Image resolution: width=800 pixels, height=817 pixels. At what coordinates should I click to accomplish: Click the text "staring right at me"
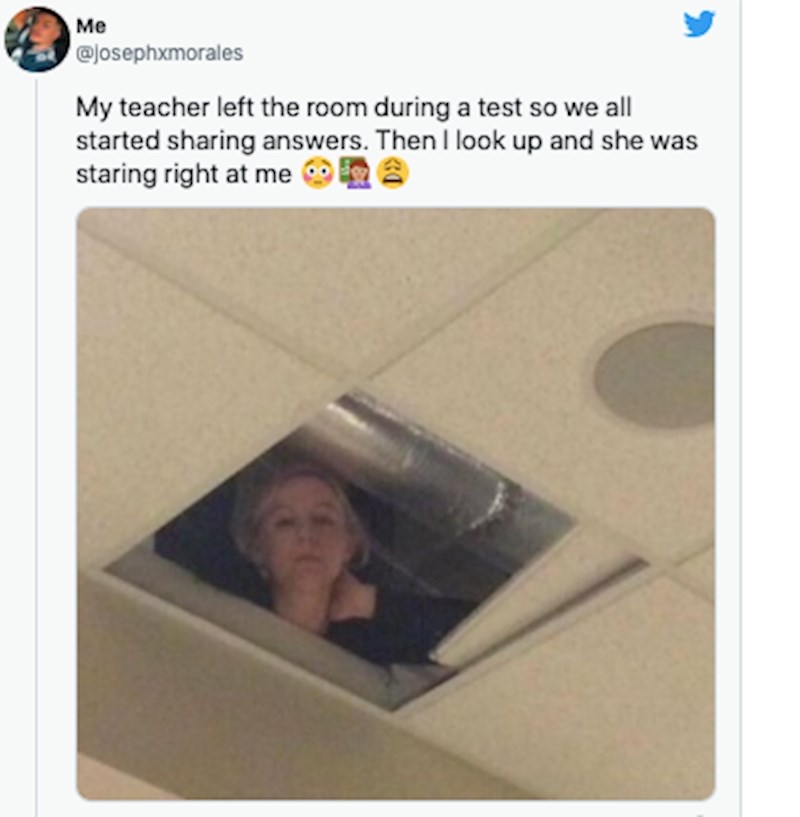(x=184, y=174)
